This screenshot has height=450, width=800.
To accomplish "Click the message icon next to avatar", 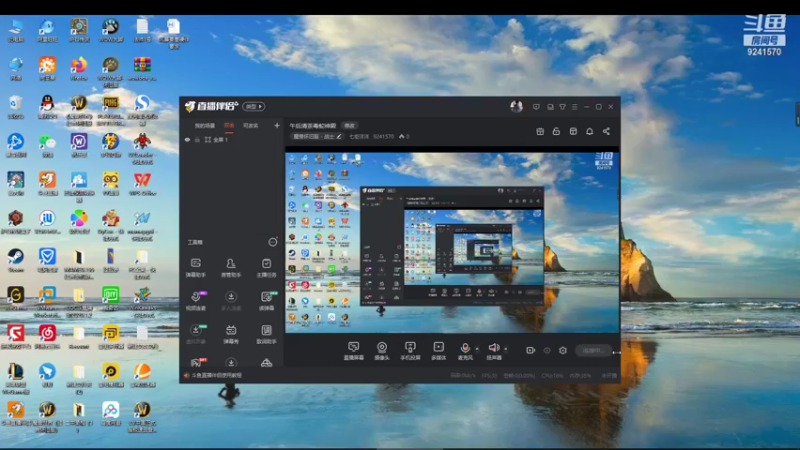I will (536, 107).
